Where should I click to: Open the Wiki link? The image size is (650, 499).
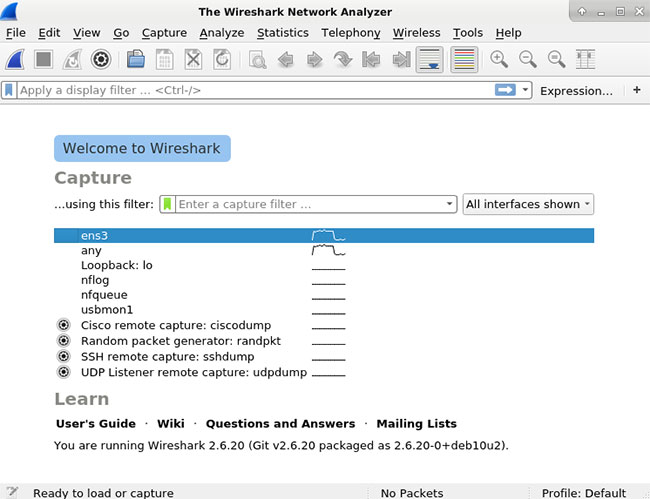click(171, 424)
